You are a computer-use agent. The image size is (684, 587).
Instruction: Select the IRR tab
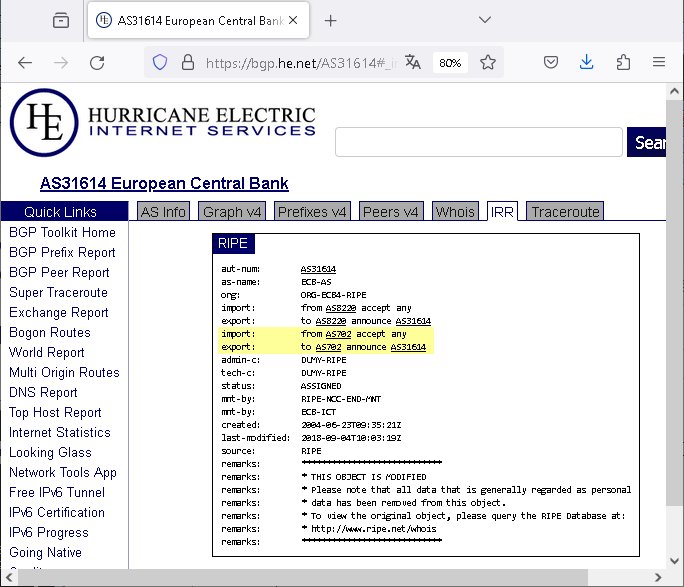pos(502,212)
